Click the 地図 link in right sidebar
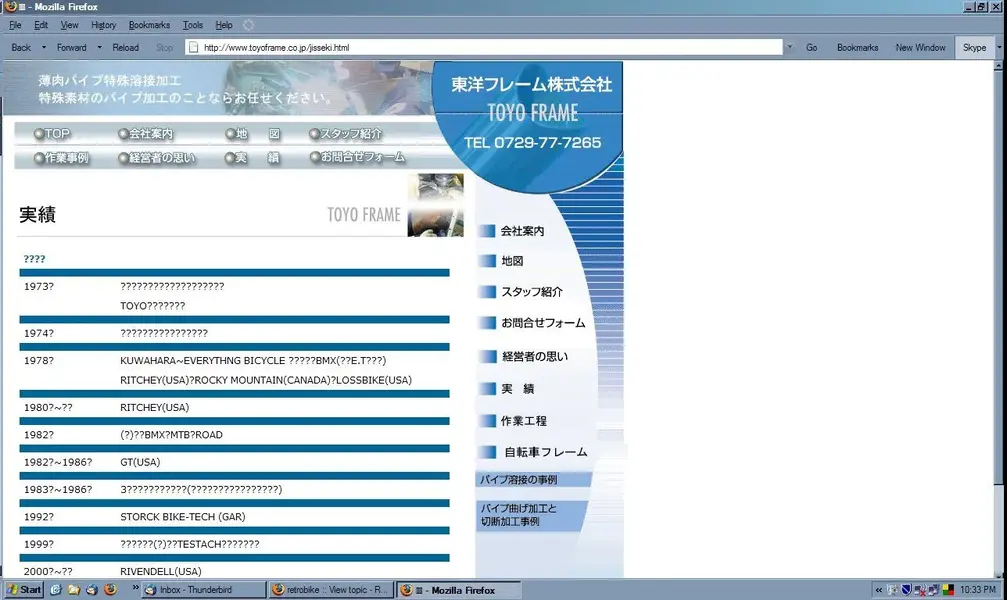1007x600 pixels. (502, 261)
